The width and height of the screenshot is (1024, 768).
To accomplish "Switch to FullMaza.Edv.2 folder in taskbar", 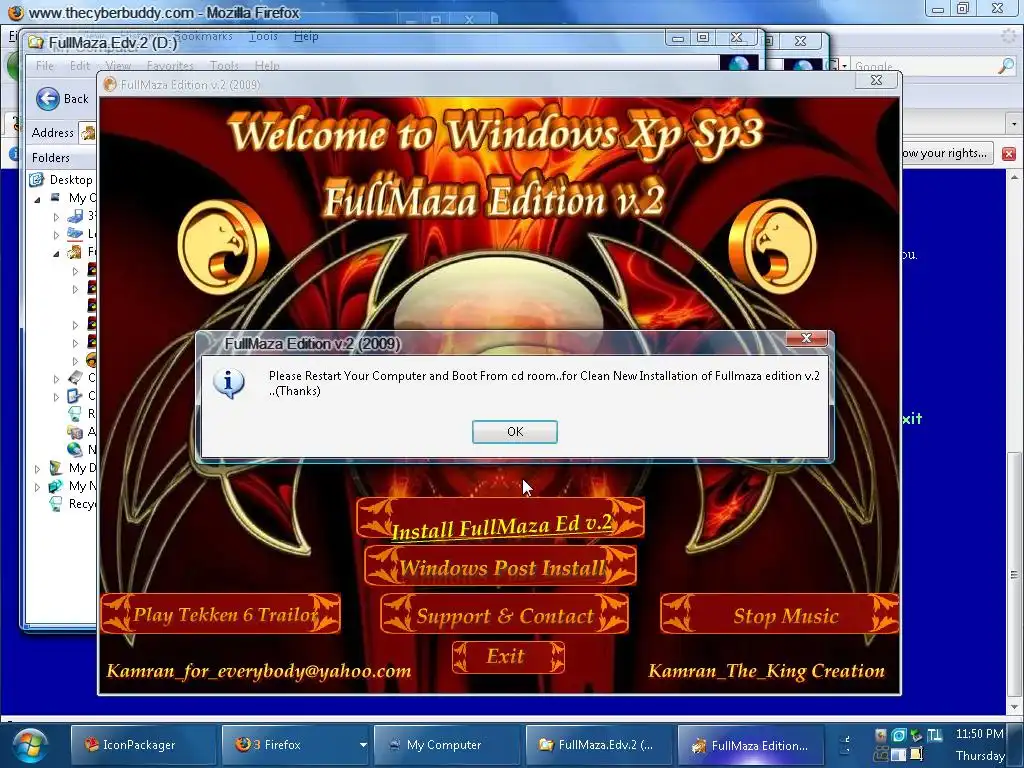I will pyautogui.click(x=598, y=744).
